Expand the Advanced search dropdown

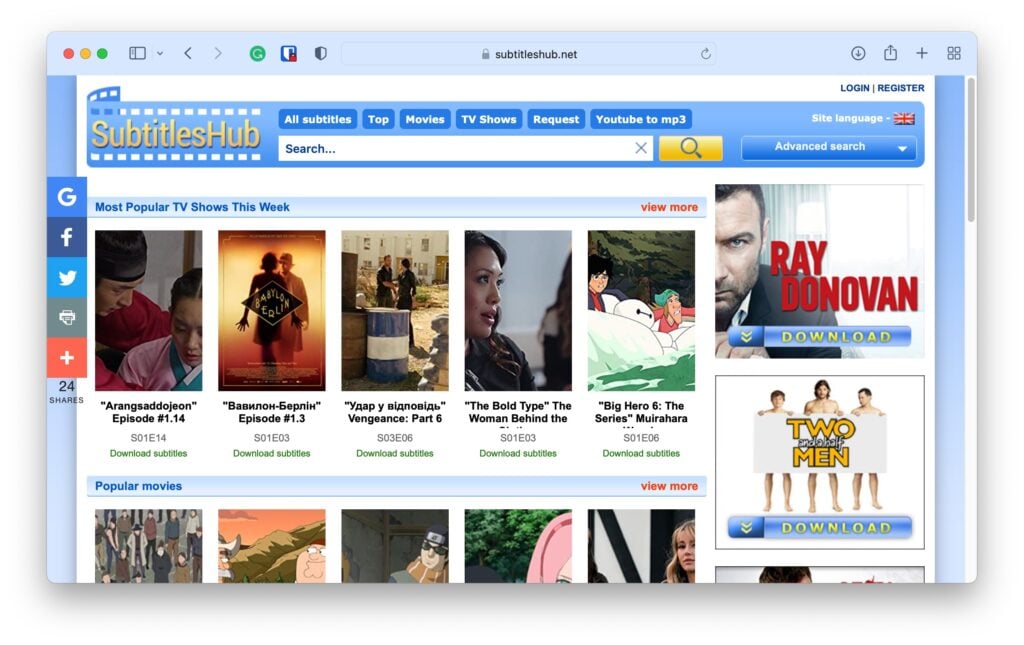tap(829, 148)
